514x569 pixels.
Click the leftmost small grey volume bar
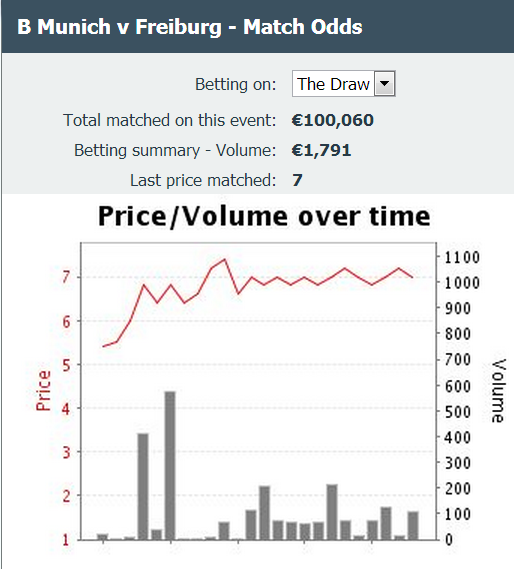103,537
